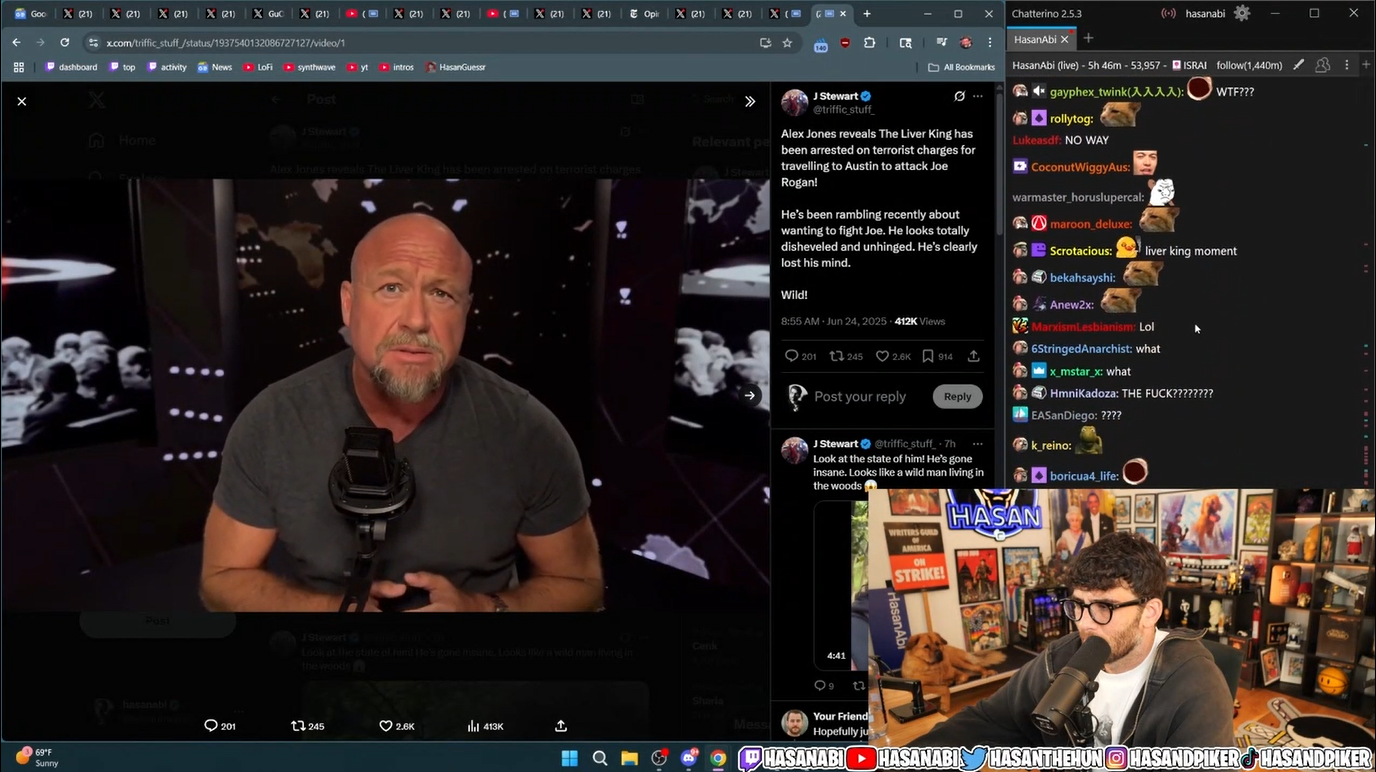Open the intros bookmark
1376x772 pixels.
click(x=396, y=67)
